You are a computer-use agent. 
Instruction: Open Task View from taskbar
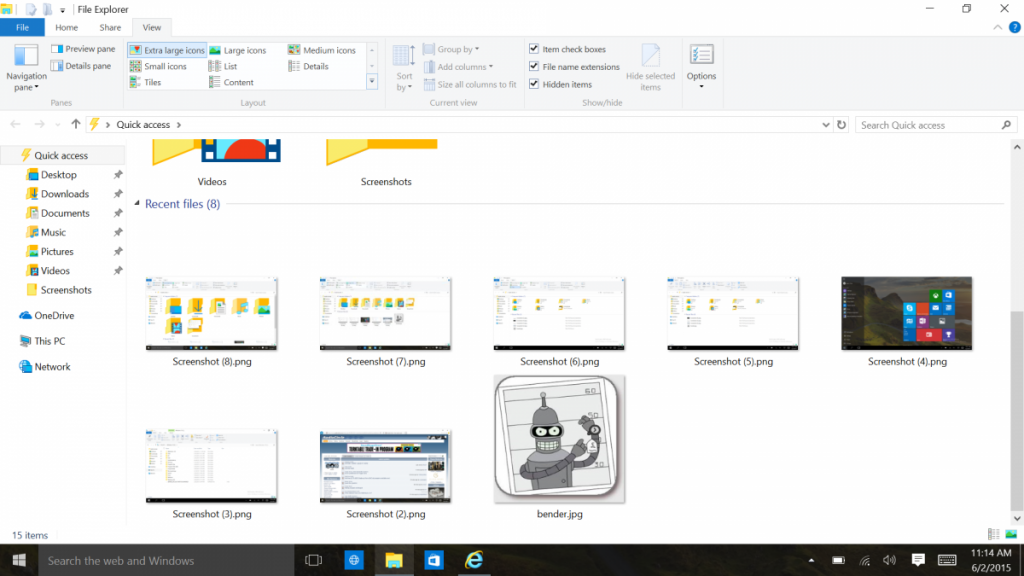pyautogui.click(x=313, y=560)
